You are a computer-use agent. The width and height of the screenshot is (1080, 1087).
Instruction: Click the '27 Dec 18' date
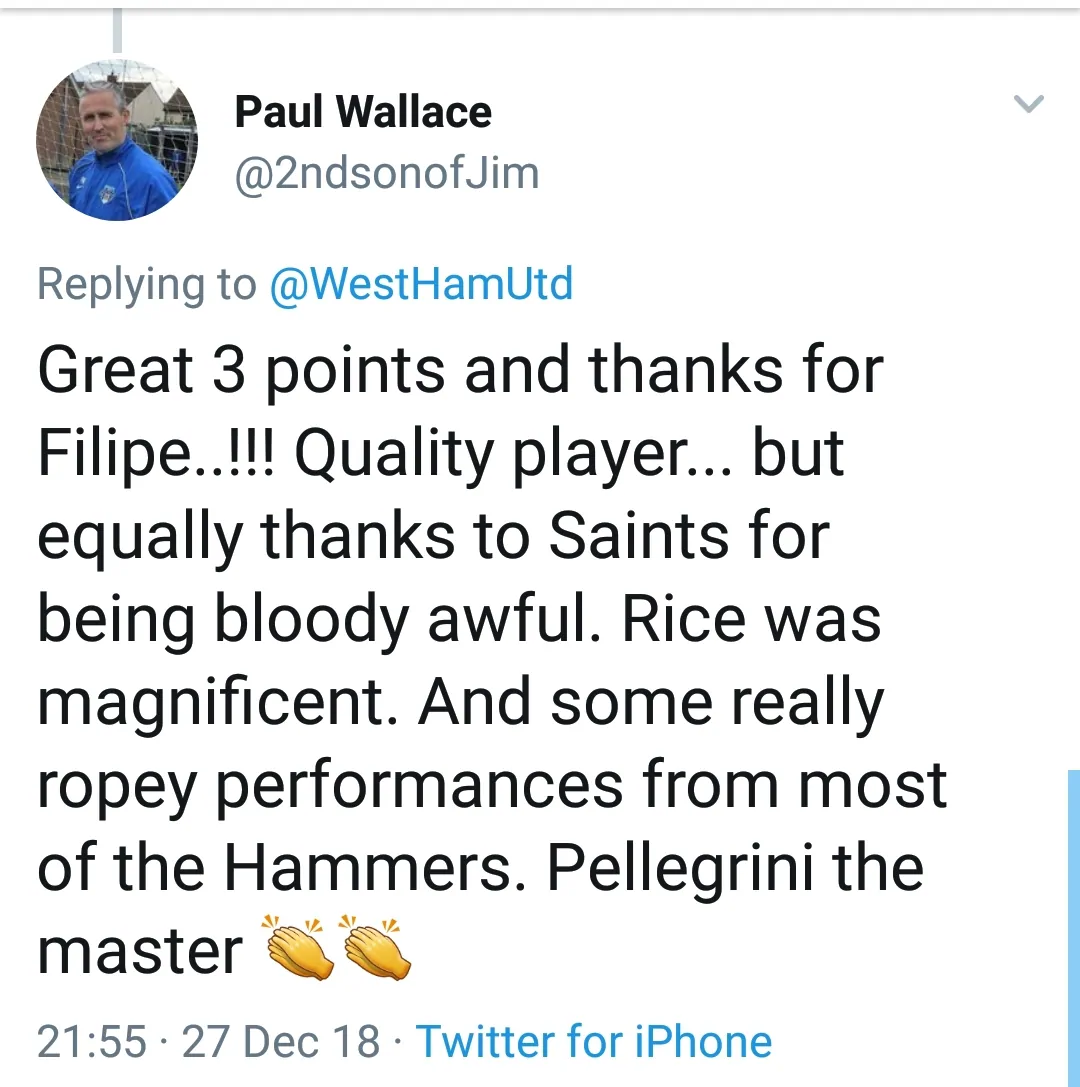pos(281,1041)
